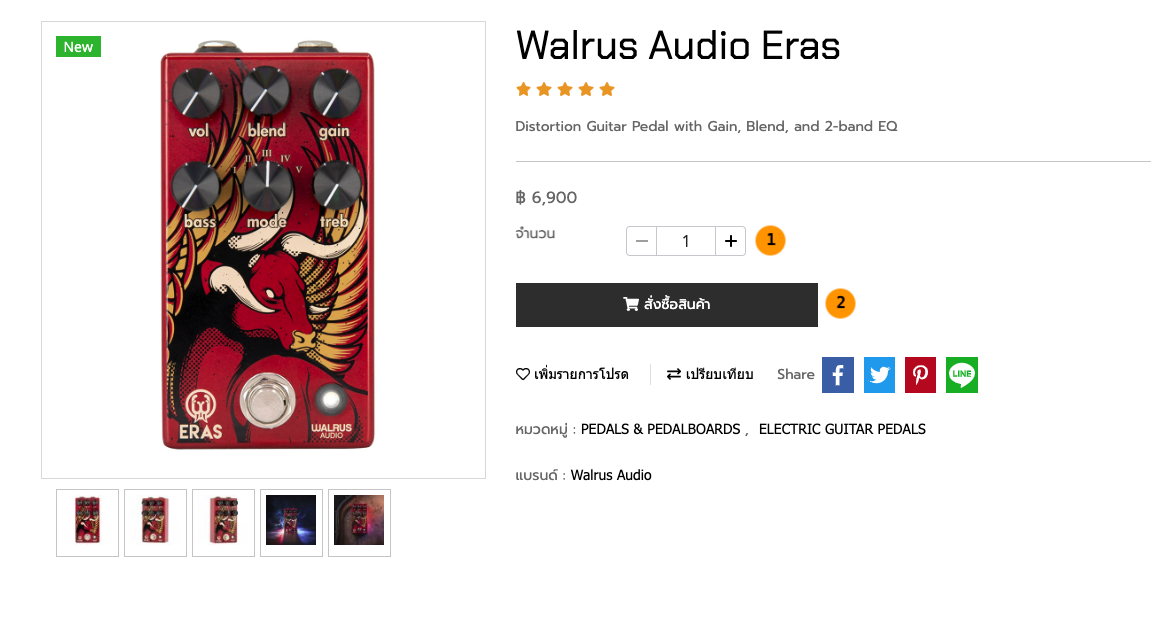1175x627 pixels.
Task: Pin product using Pinterest icon
Action: [920, 375]
